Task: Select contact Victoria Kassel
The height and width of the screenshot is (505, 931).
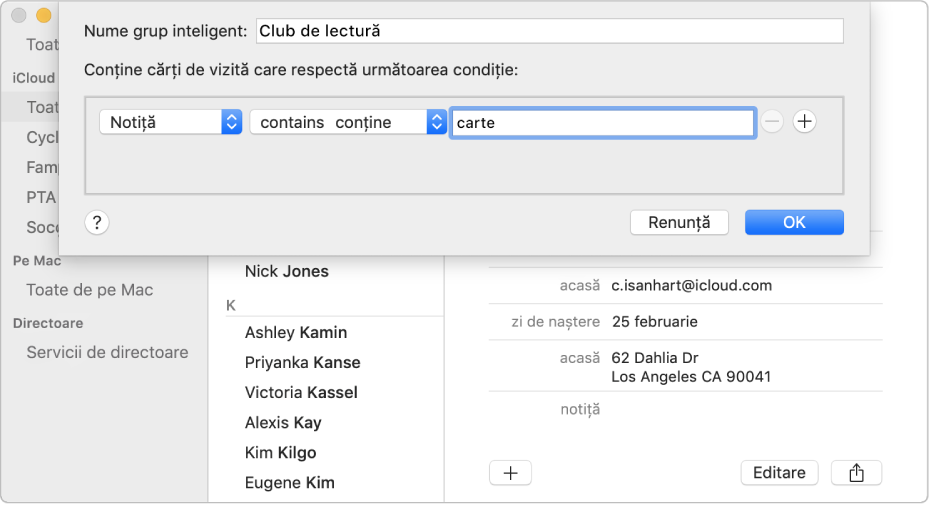Action: [301, 393]
